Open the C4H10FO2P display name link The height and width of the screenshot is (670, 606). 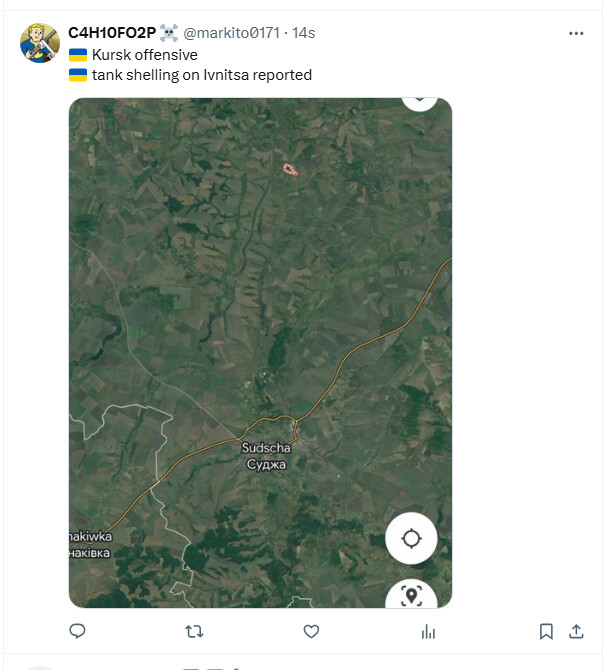pyautogui.click(x=111, y=33)
